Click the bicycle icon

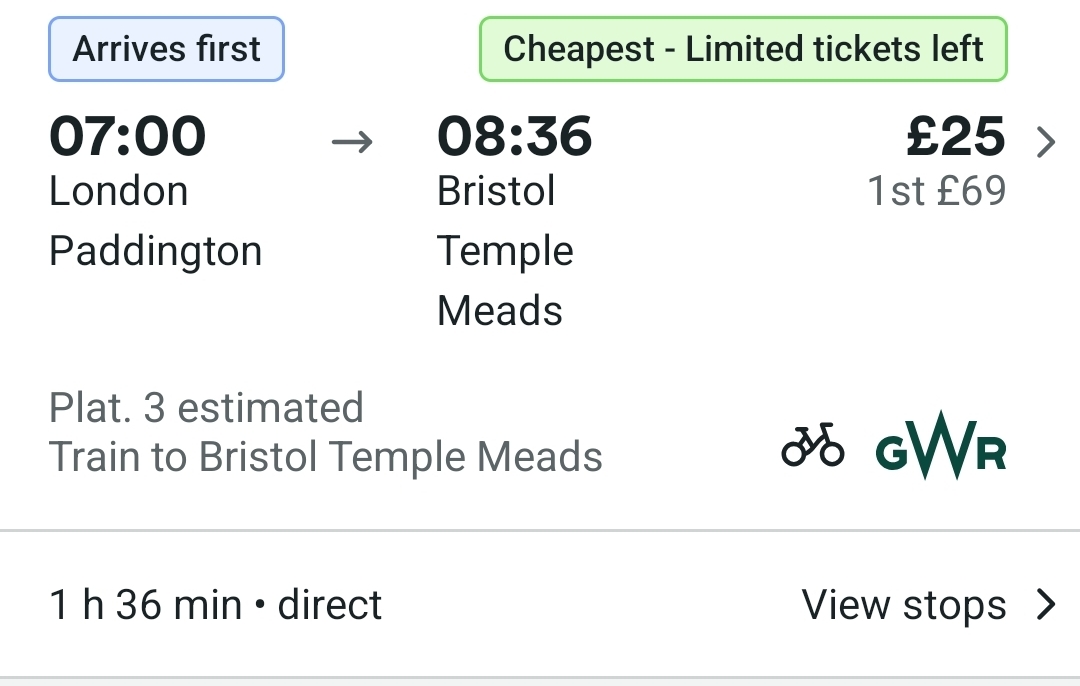(813, 444)
